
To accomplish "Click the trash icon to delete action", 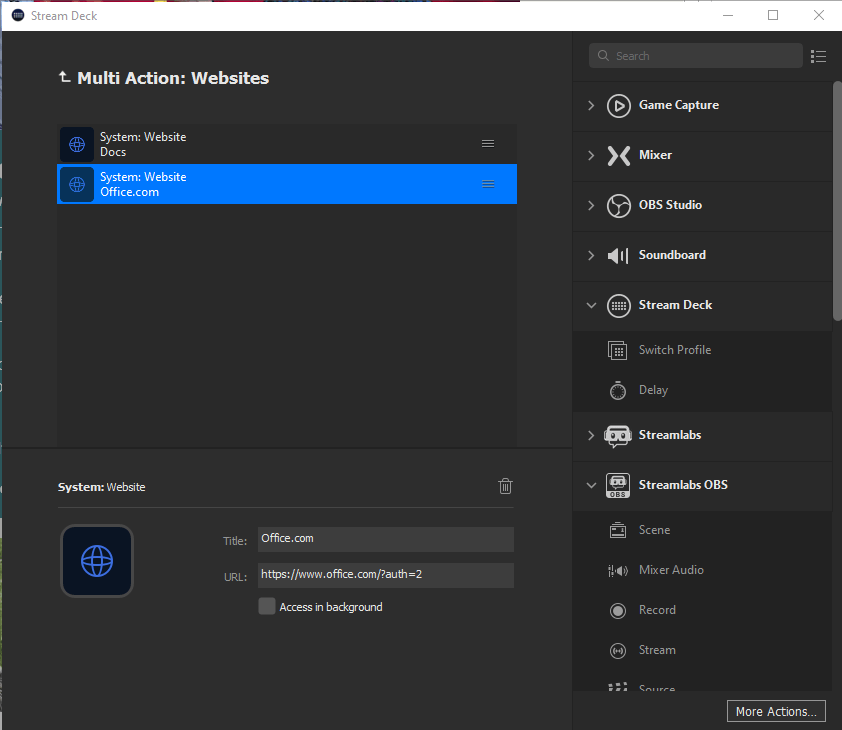I will pos(505,486).
